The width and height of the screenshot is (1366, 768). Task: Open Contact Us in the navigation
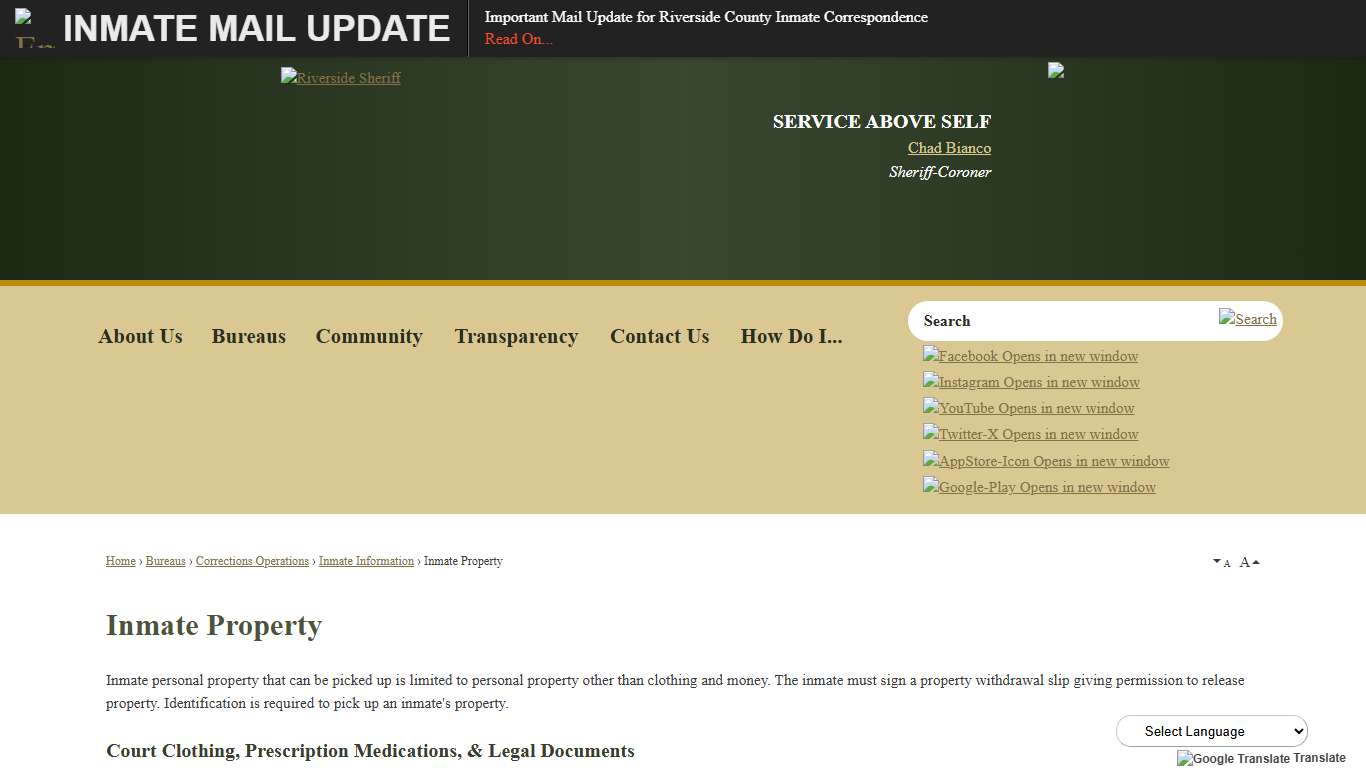point(659,336)
